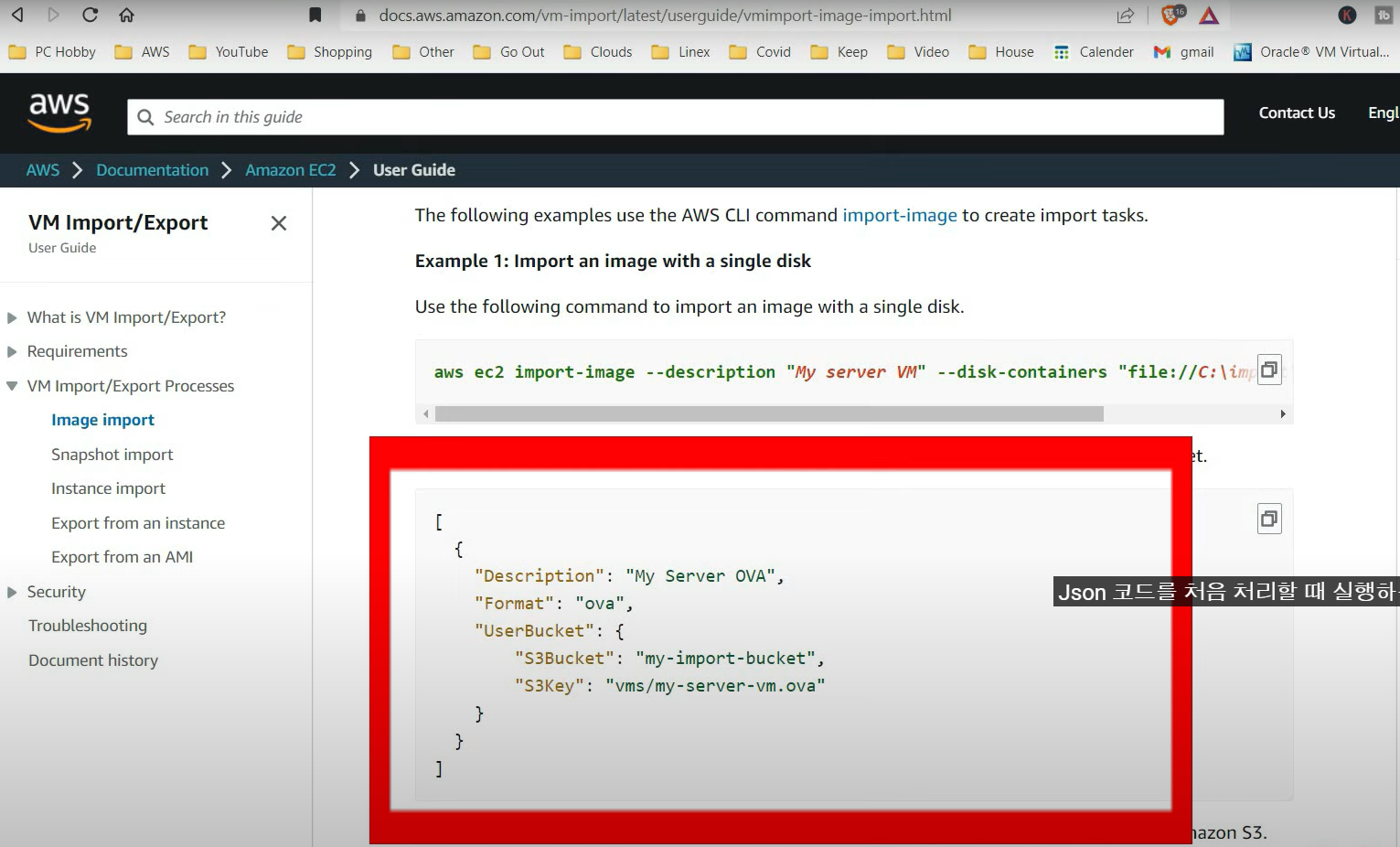The image size is (1400, 847).
Task: Open the Troubleshooting page
Action: (x=88, y=626)
